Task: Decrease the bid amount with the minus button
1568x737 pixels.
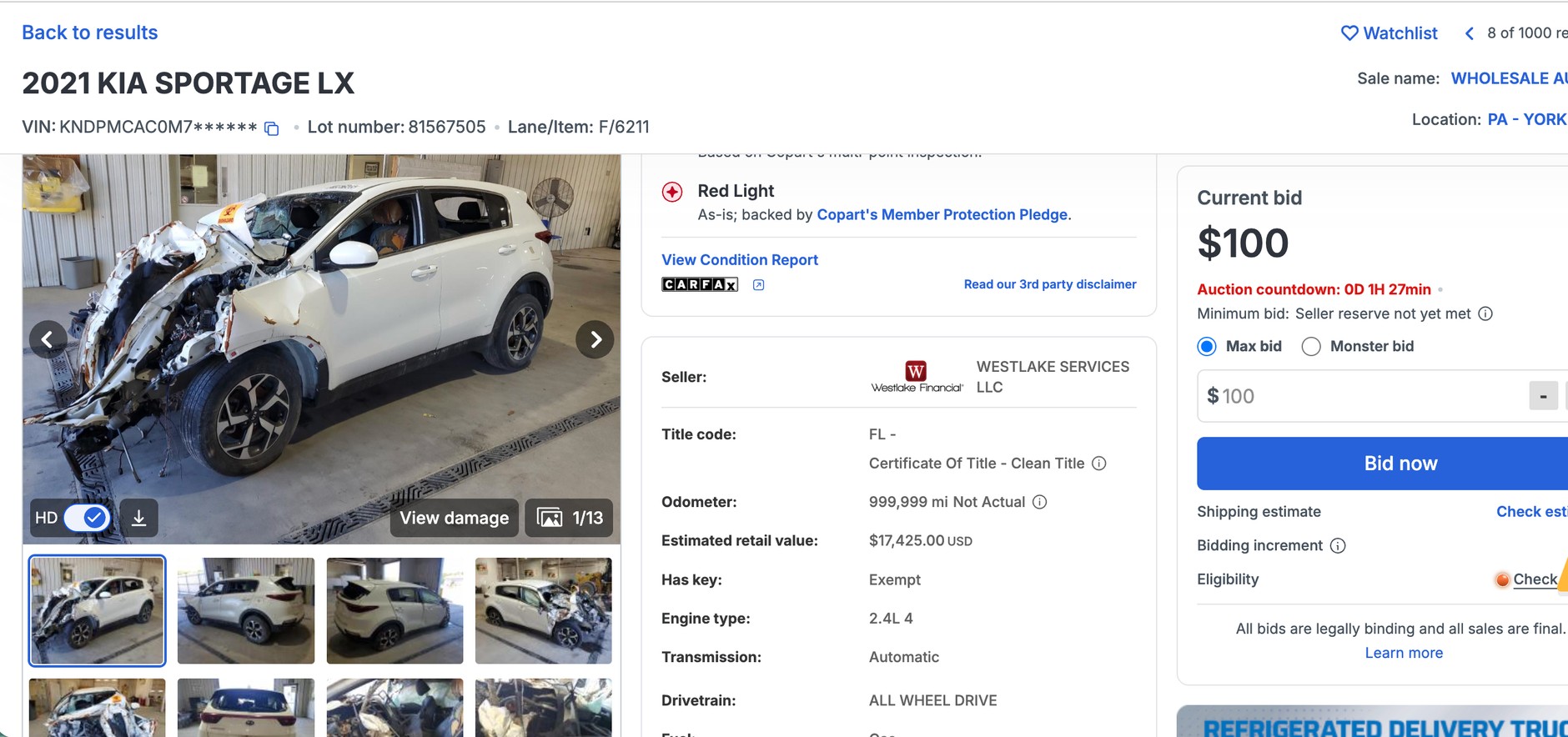Action: (x=1543, y=396)
